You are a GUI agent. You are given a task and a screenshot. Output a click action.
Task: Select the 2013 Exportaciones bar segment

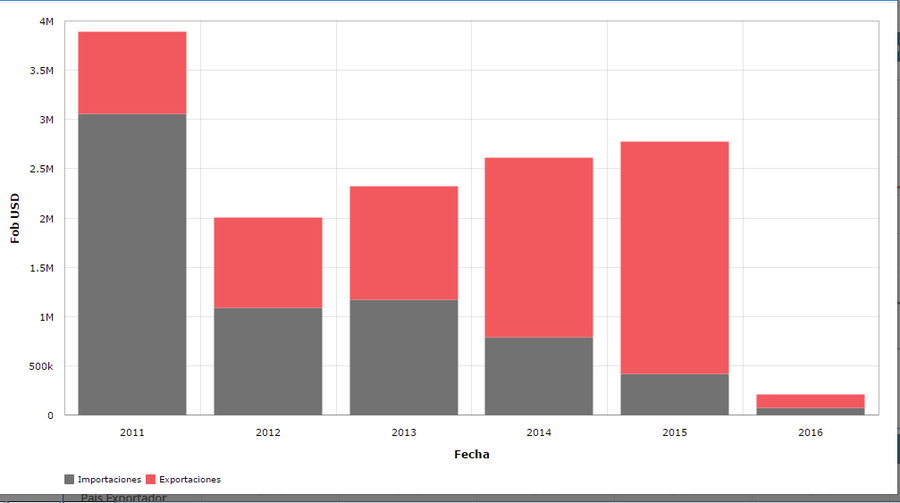click(x=404, y=243)
